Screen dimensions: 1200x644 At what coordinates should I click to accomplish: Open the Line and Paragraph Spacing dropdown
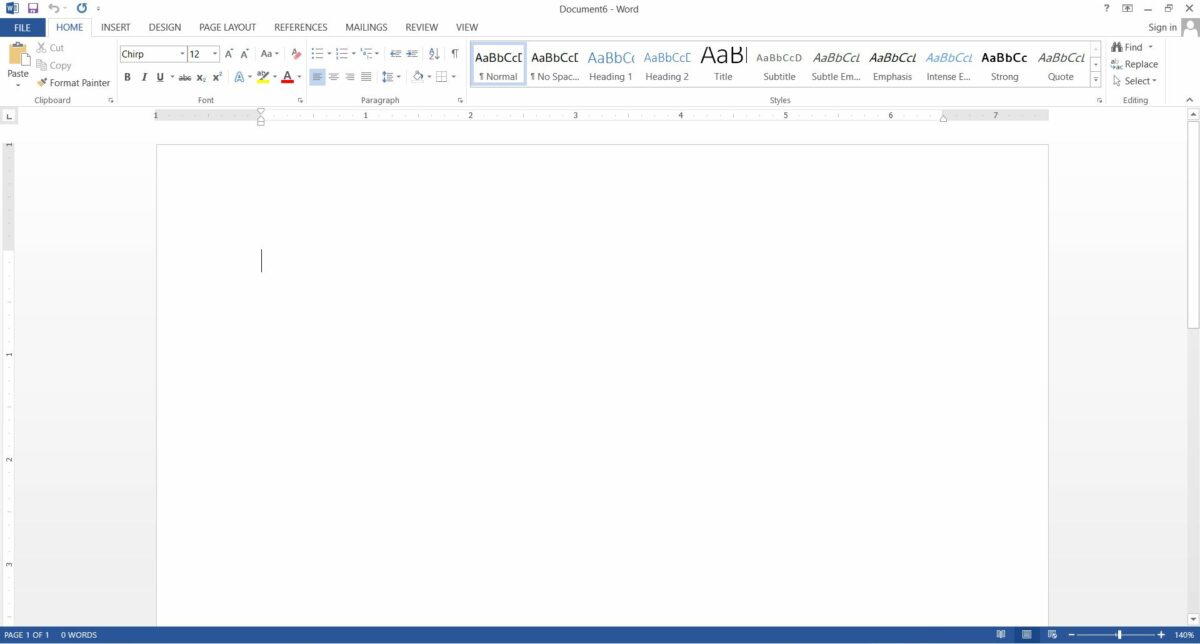(392, 76)
